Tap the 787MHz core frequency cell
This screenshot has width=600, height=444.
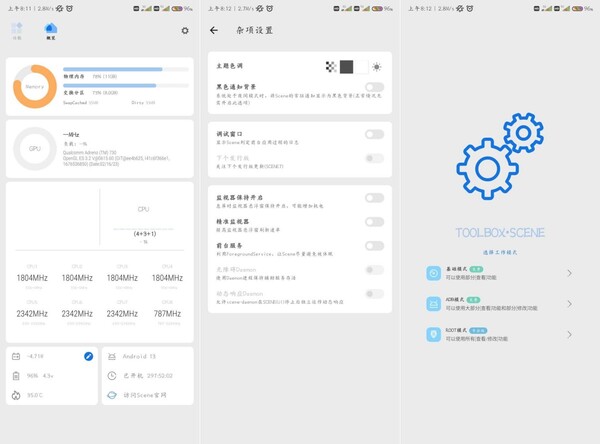[167, 313]
